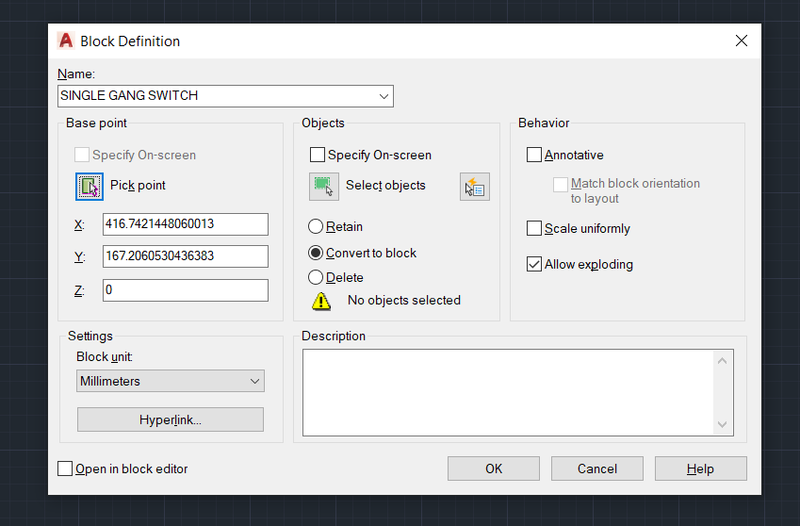Click the yellow warning triangle icon
Screen dimensions: 800x526
coord(321,301)
